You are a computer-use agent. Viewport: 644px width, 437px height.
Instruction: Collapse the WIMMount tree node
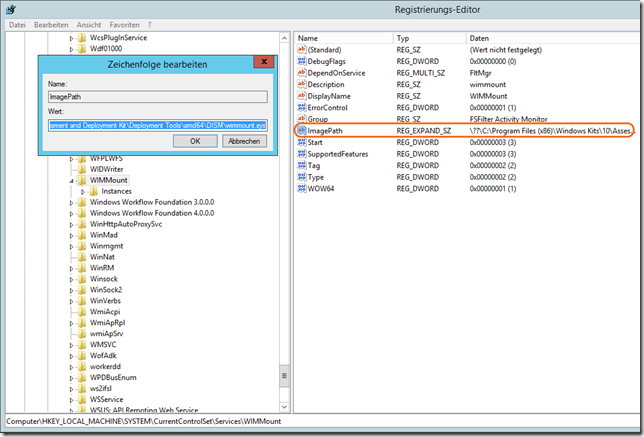click(72, 181)
